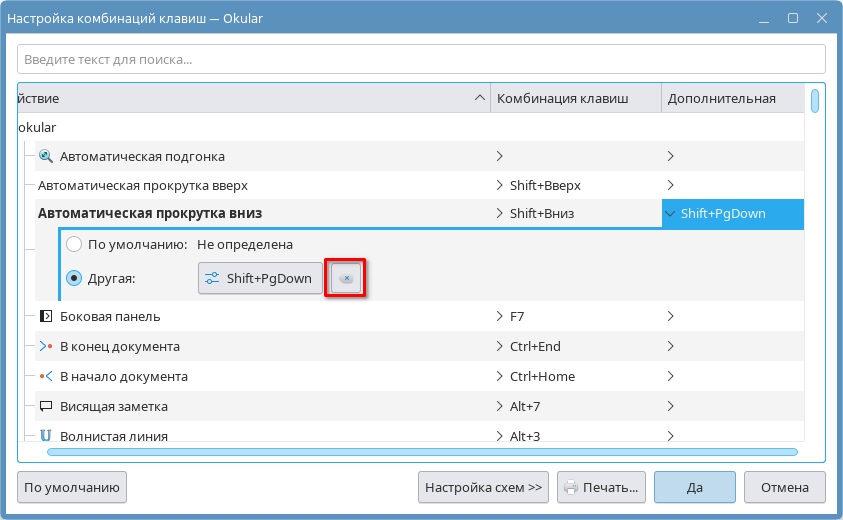
Task: Click the printer icon on Печать button
Action: pyautogui.click(x=571, y=488)
